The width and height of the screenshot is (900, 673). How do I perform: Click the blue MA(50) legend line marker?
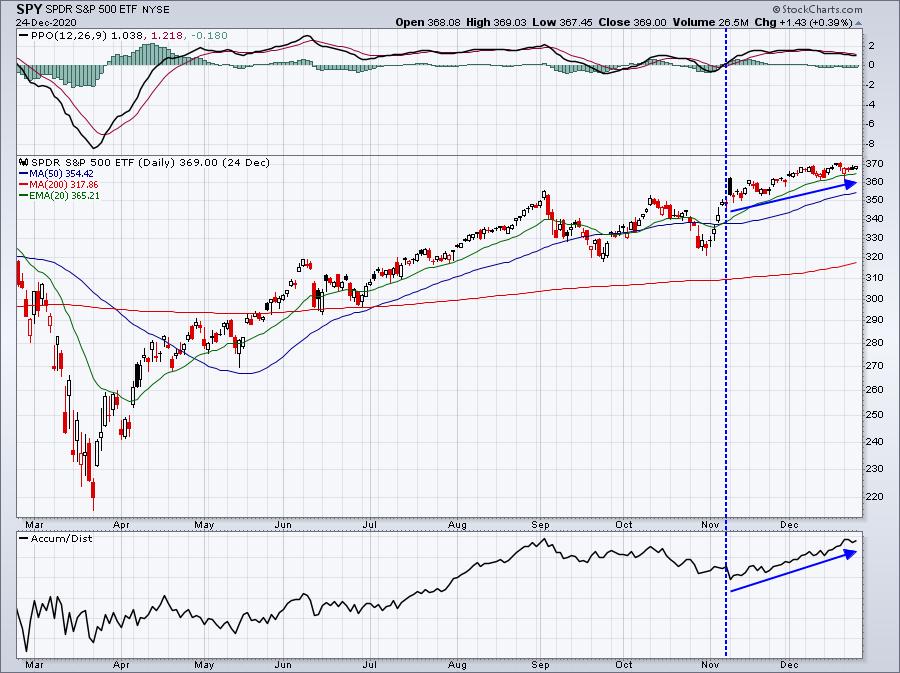(x=24, y=173)
